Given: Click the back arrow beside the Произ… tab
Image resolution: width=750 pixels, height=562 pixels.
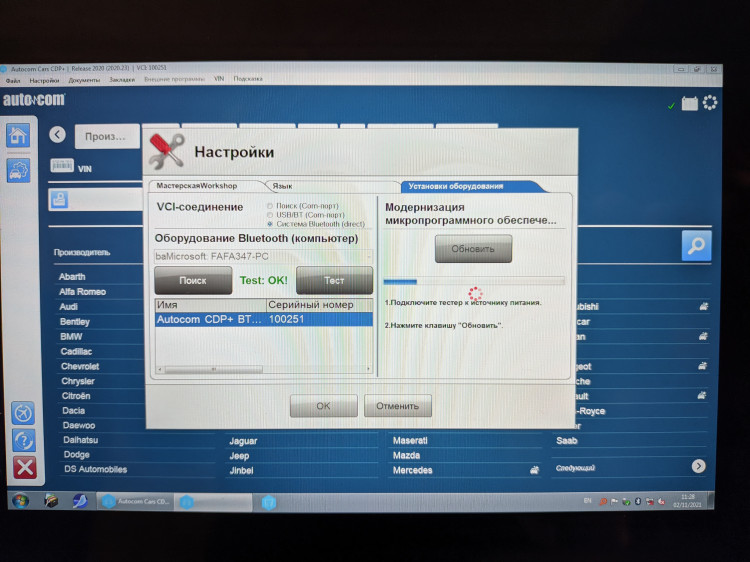Looking at the screenshot, I should pos(57,135).
